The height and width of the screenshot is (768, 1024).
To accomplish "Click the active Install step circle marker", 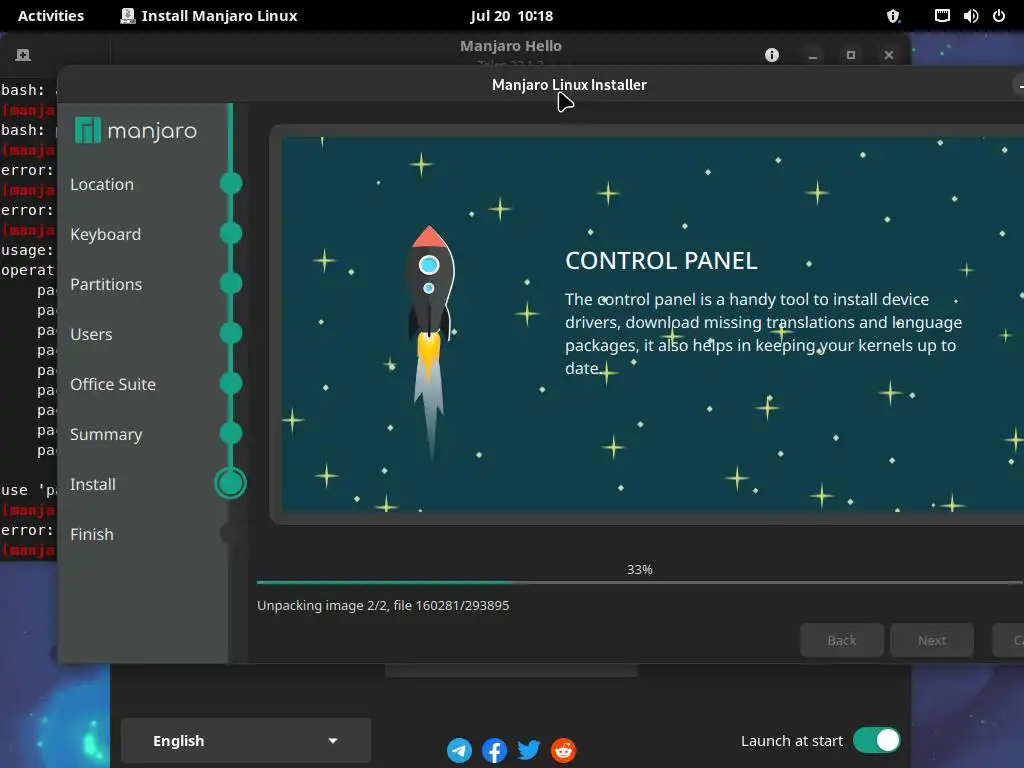I will coord(231,484).
